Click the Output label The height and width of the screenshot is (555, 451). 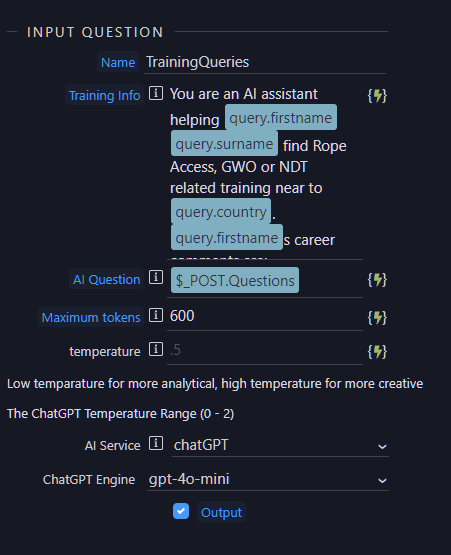pyautogui.click(x=221, y=512)
